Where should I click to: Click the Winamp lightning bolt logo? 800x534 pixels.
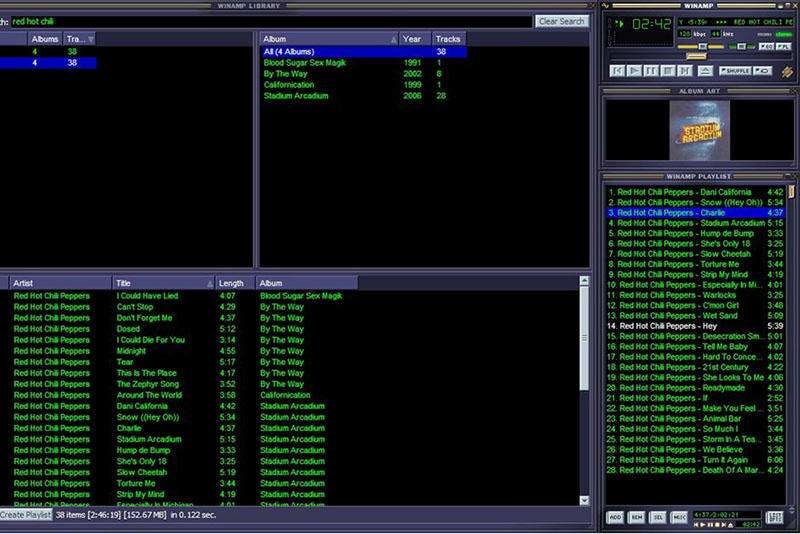pyautogui.click(x=787, y=72)
